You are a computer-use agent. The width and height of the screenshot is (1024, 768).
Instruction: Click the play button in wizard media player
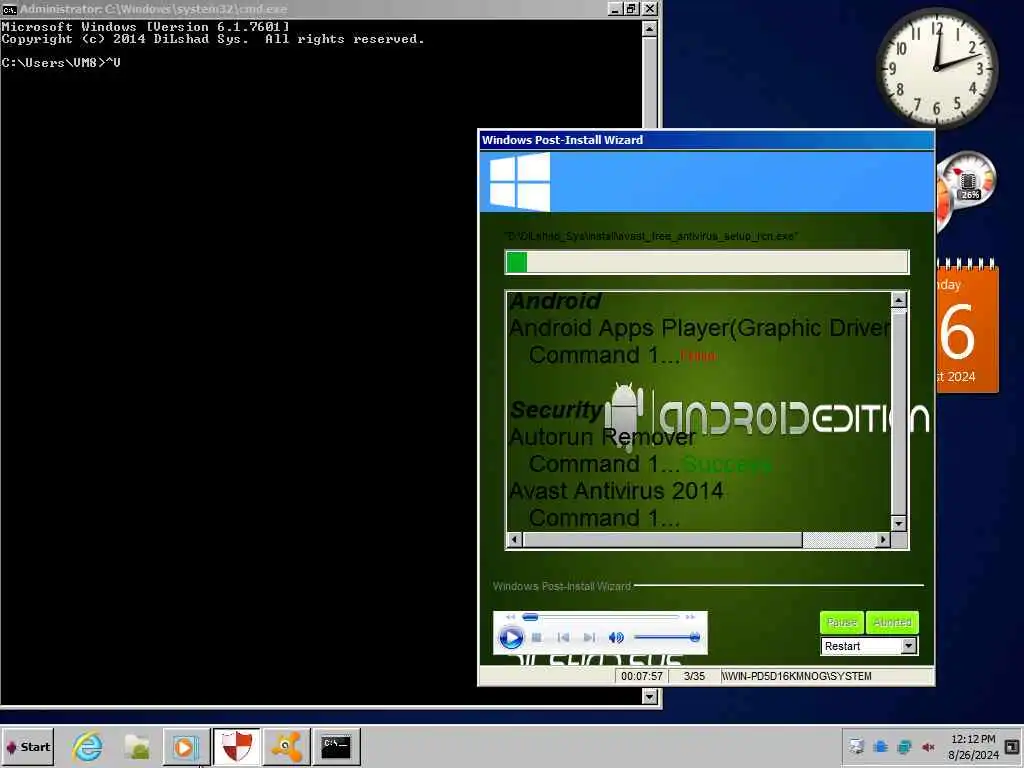click(511, 637)
